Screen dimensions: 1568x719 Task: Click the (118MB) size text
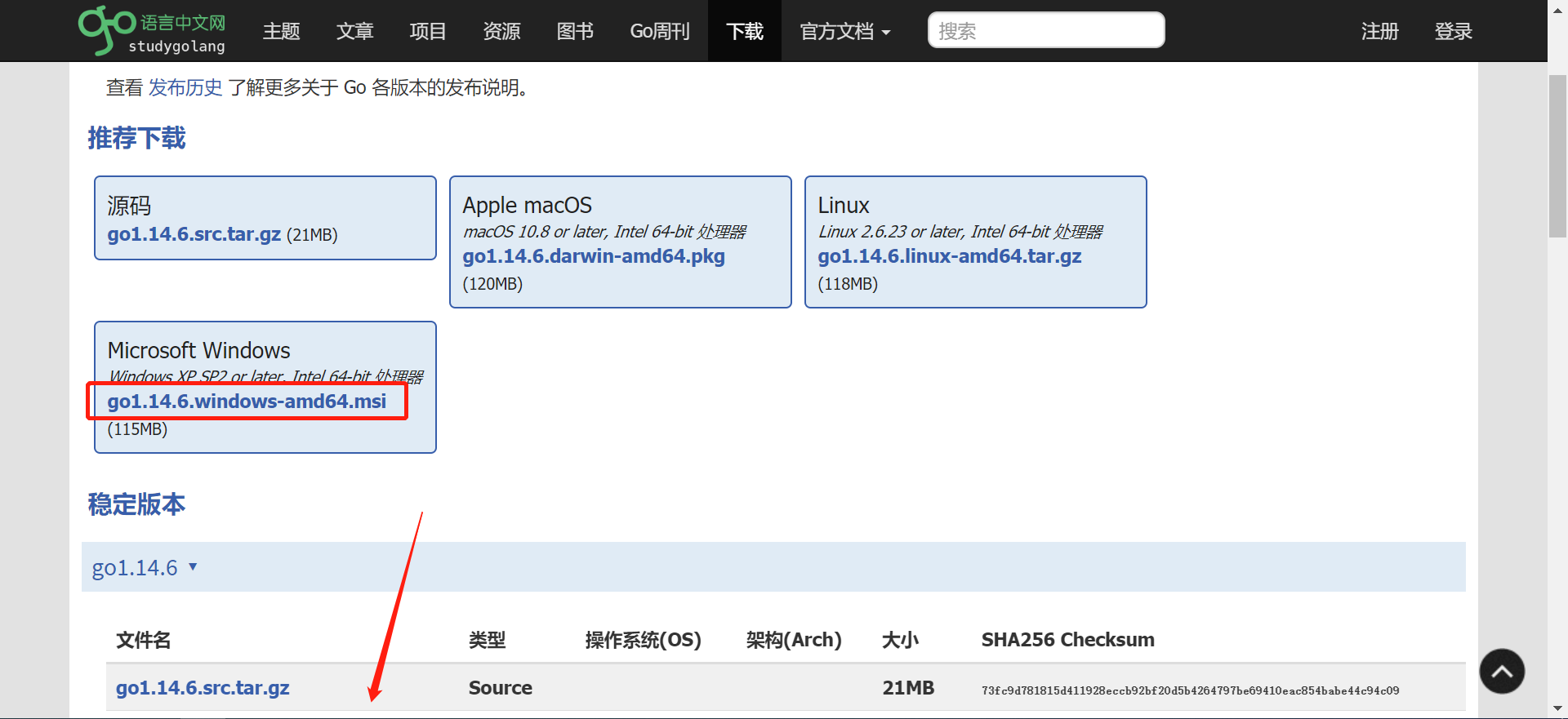click(848, 284)
